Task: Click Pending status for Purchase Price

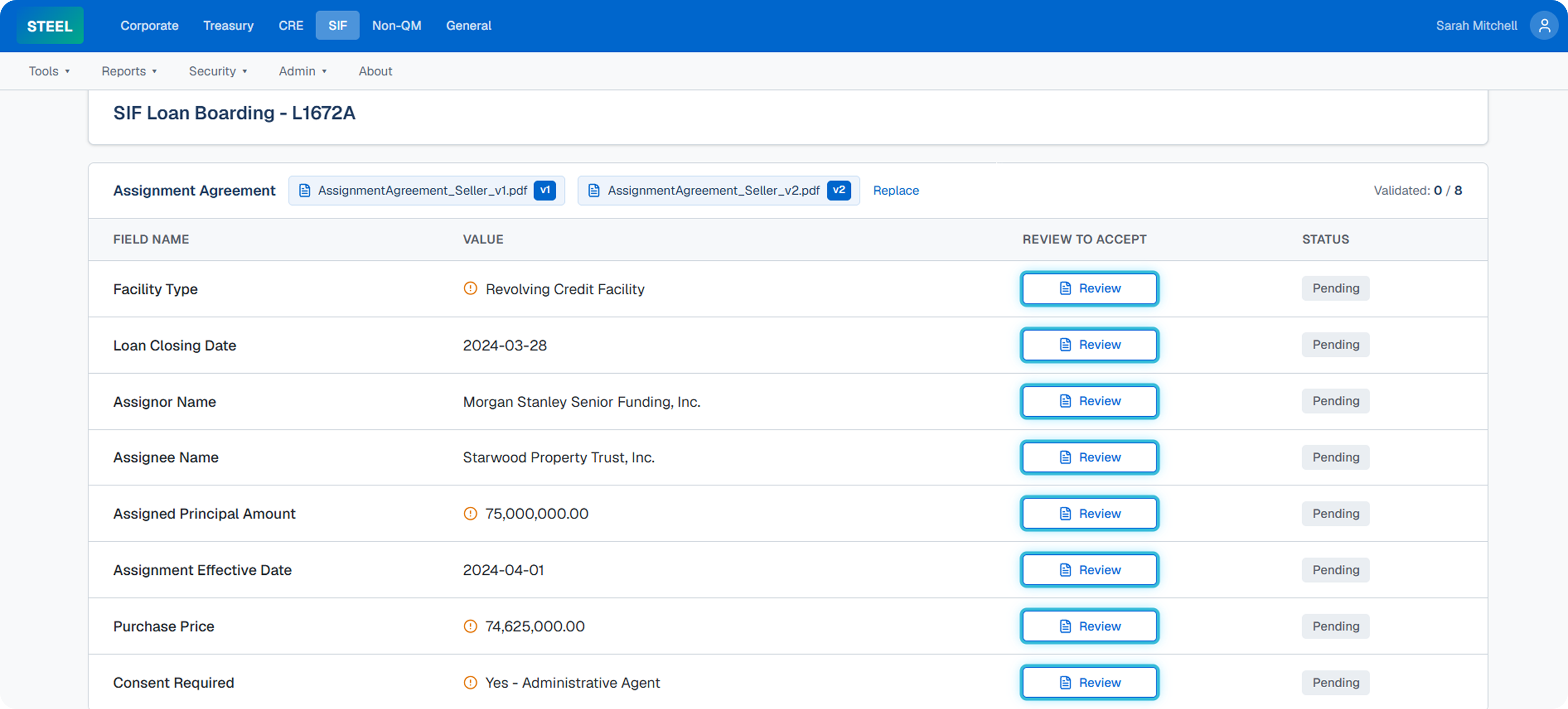Action: click(1336, 626)
